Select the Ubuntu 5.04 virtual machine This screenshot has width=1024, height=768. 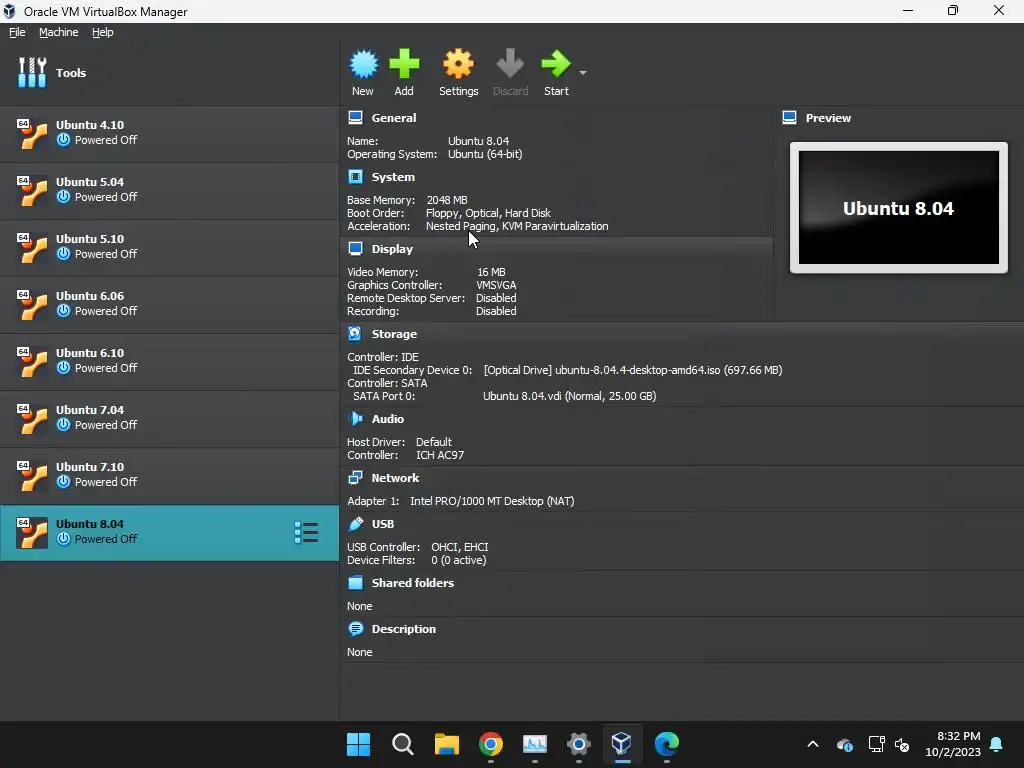coord(169,190)
